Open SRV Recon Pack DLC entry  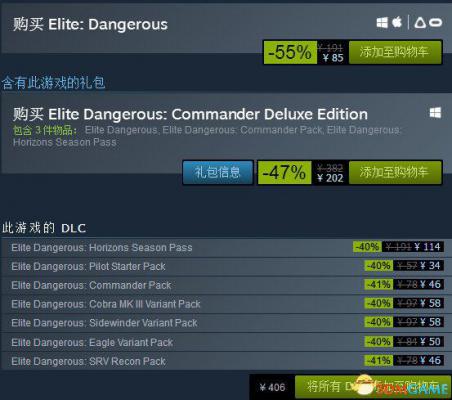[x=226, y=361]
